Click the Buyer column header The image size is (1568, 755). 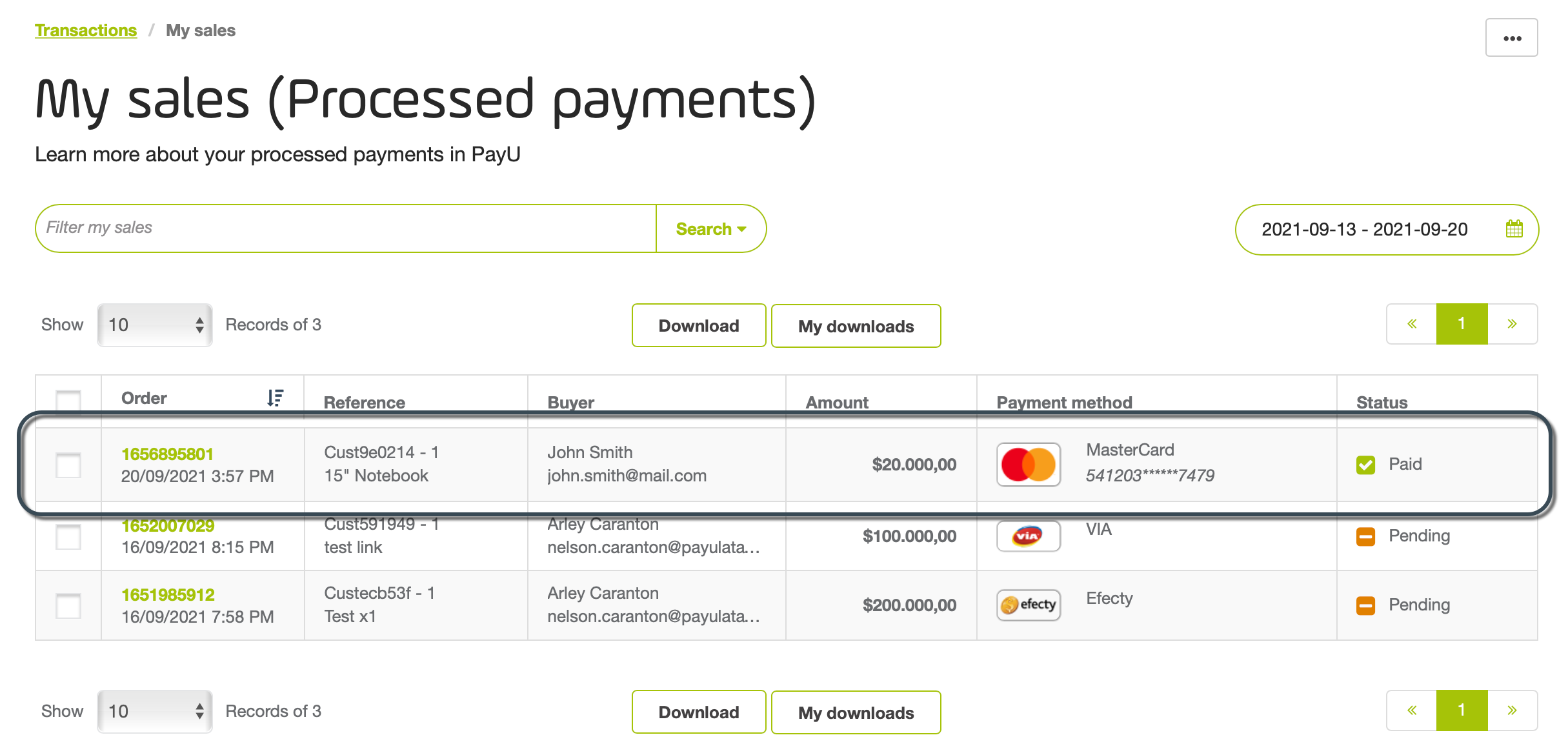(x=571, y=403)
